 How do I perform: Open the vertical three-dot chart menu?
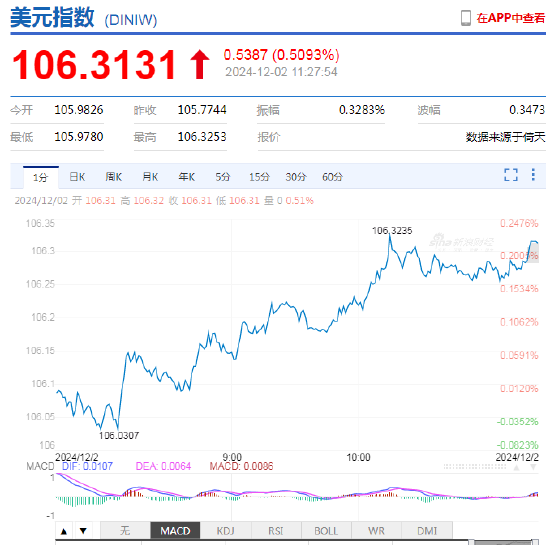point(533,175)
